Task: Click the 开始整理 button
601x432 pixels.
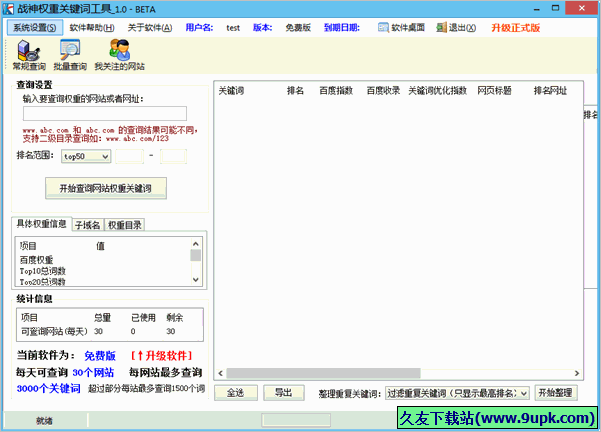Action: [555, 393]
